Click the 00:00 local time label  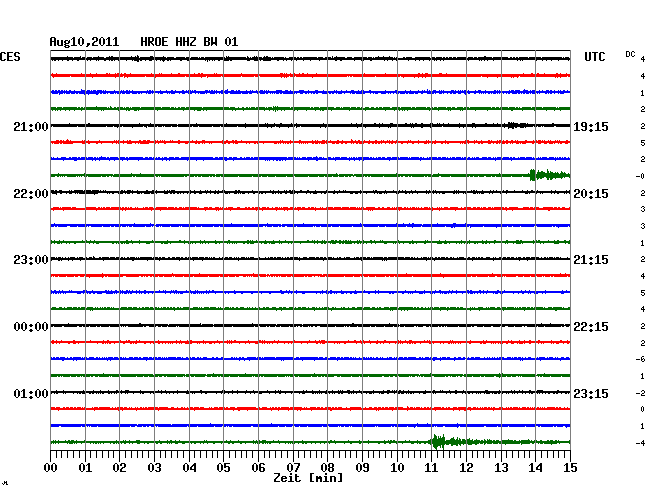tap(31, 327)
